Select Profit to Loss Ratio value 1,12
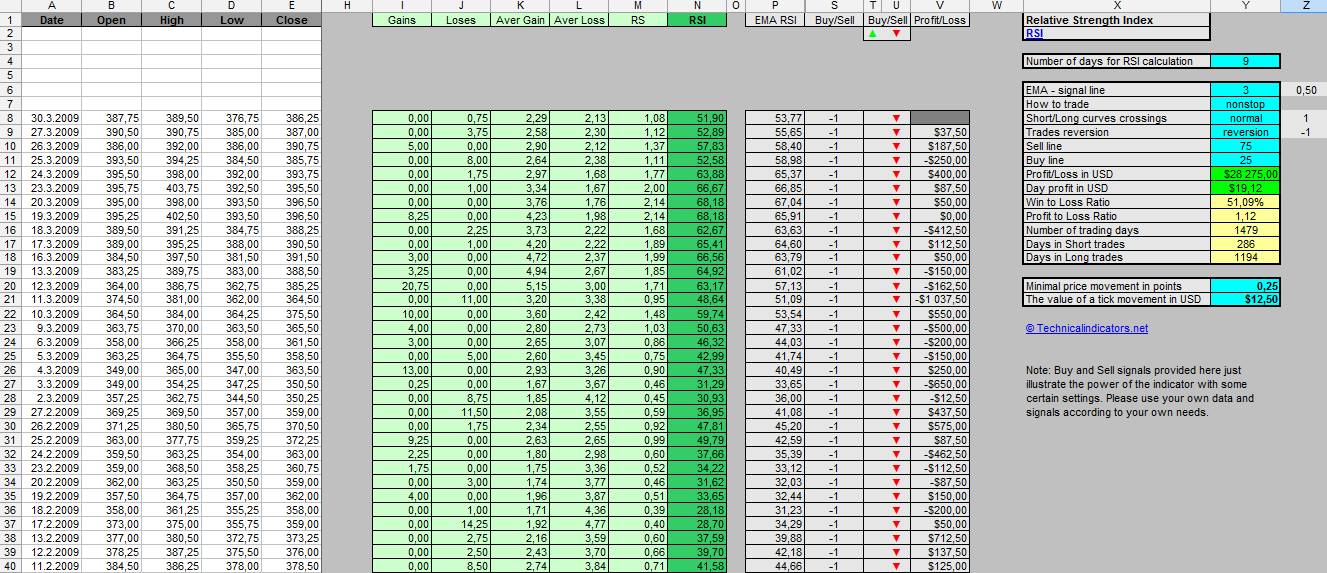Screen dimensions: 1327x573 [1245, 216]
